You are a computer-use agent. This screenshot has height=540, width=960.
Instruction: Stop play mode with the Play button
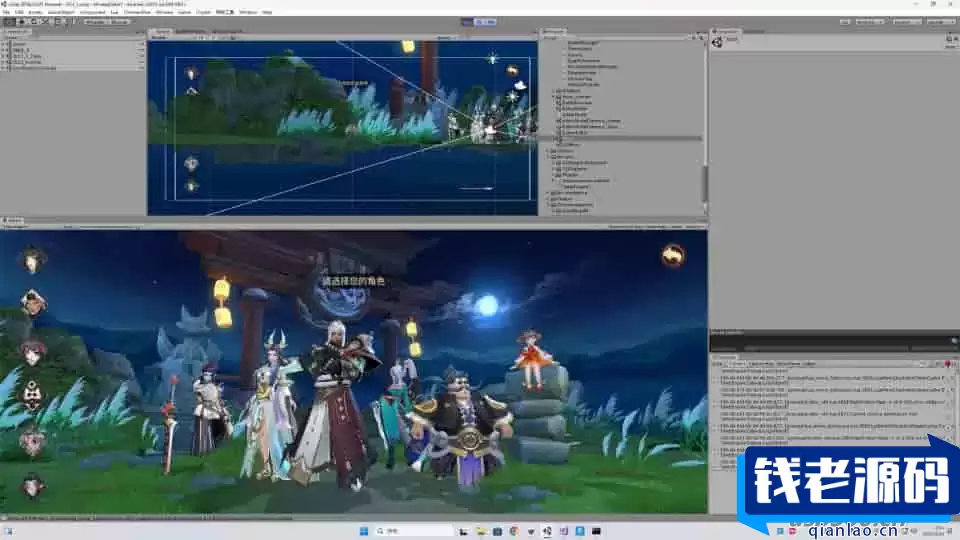[x=467, y=21]
